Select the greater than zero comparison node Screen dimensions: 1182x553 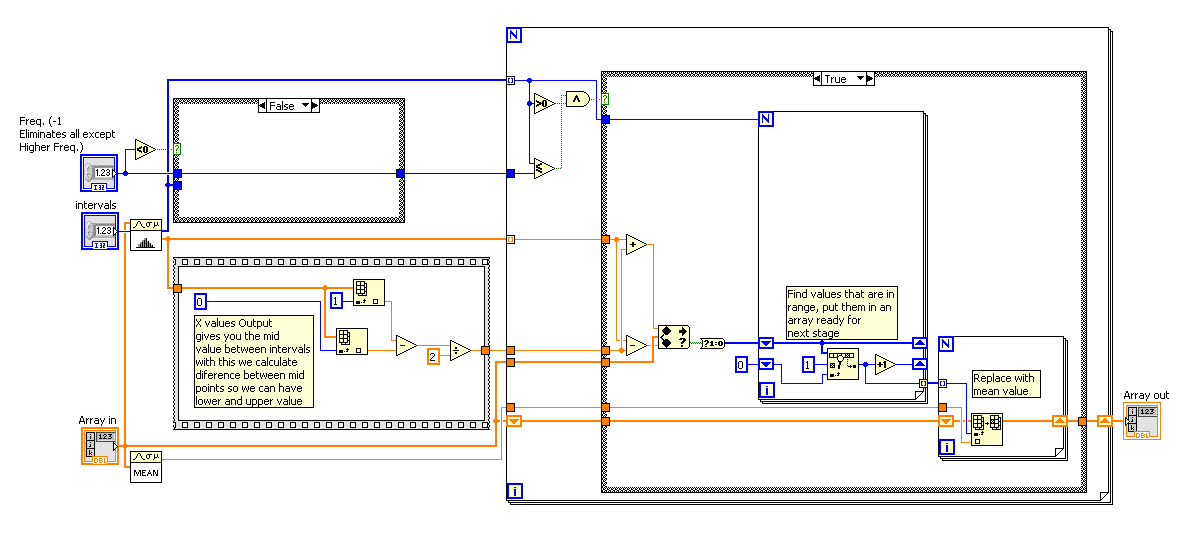(544, 104)
